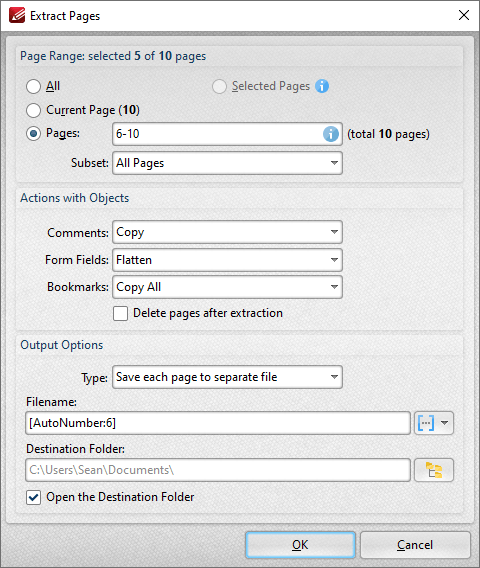Click the "Actions with Objects" heading

[75, 198]
